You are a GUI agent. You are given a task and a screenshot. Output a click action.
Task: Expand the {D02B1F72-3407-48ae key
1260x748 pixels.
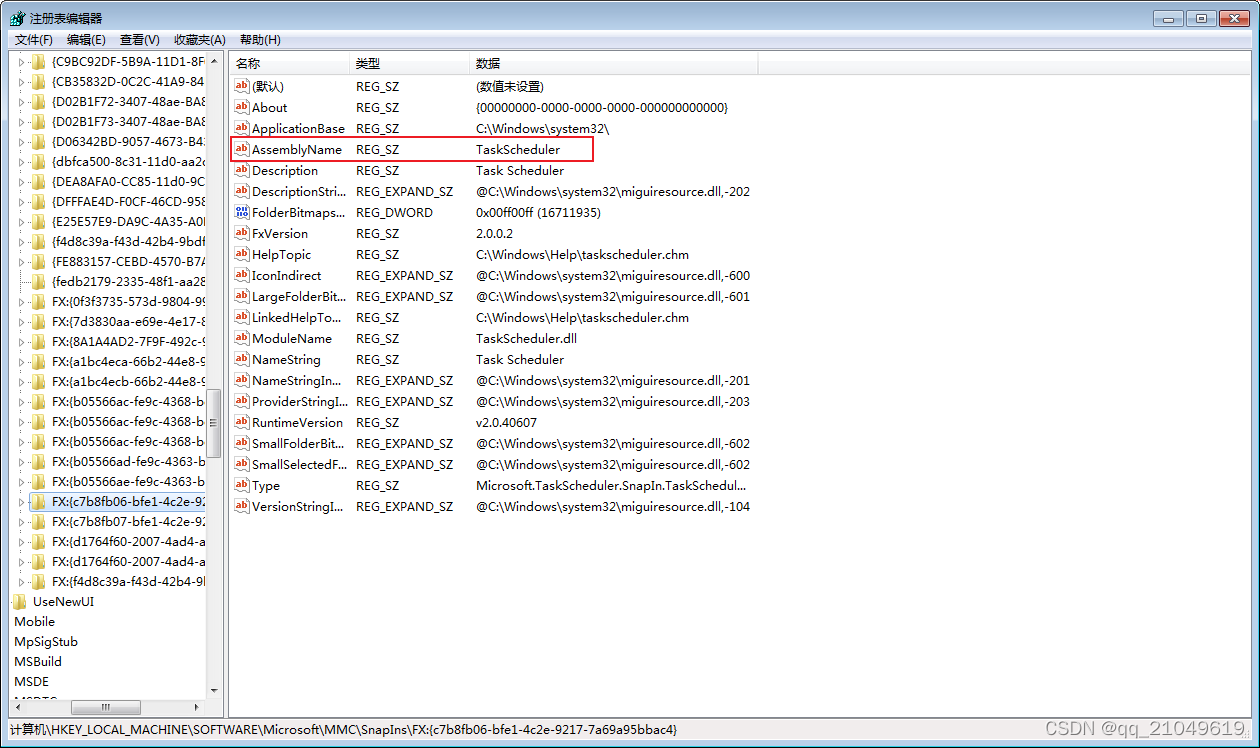(x=21, y=101)
